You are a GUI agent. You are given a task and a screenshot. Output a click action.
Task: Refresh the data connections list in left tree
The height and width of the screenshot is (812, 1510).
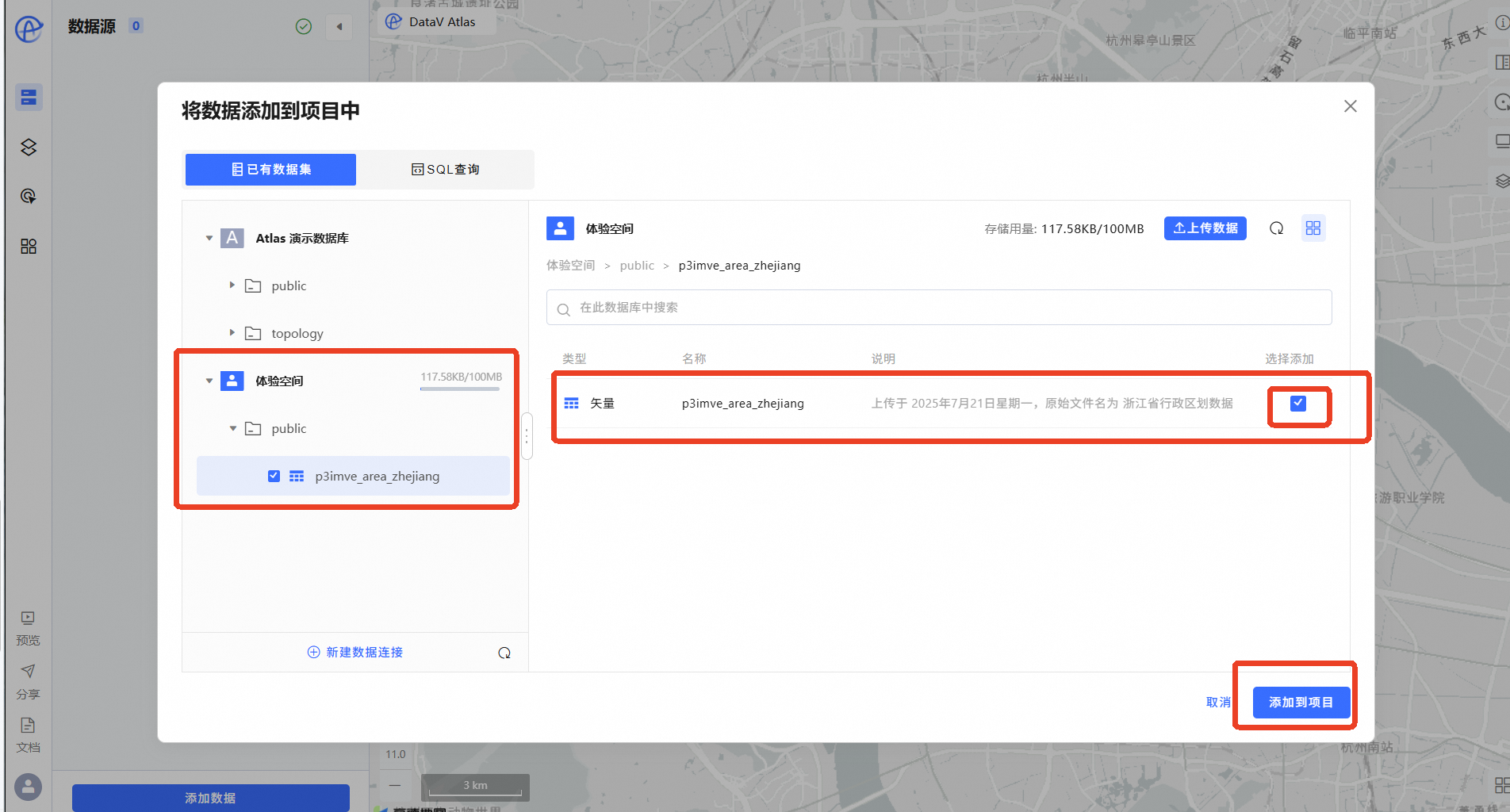click(x=504, y=653)
